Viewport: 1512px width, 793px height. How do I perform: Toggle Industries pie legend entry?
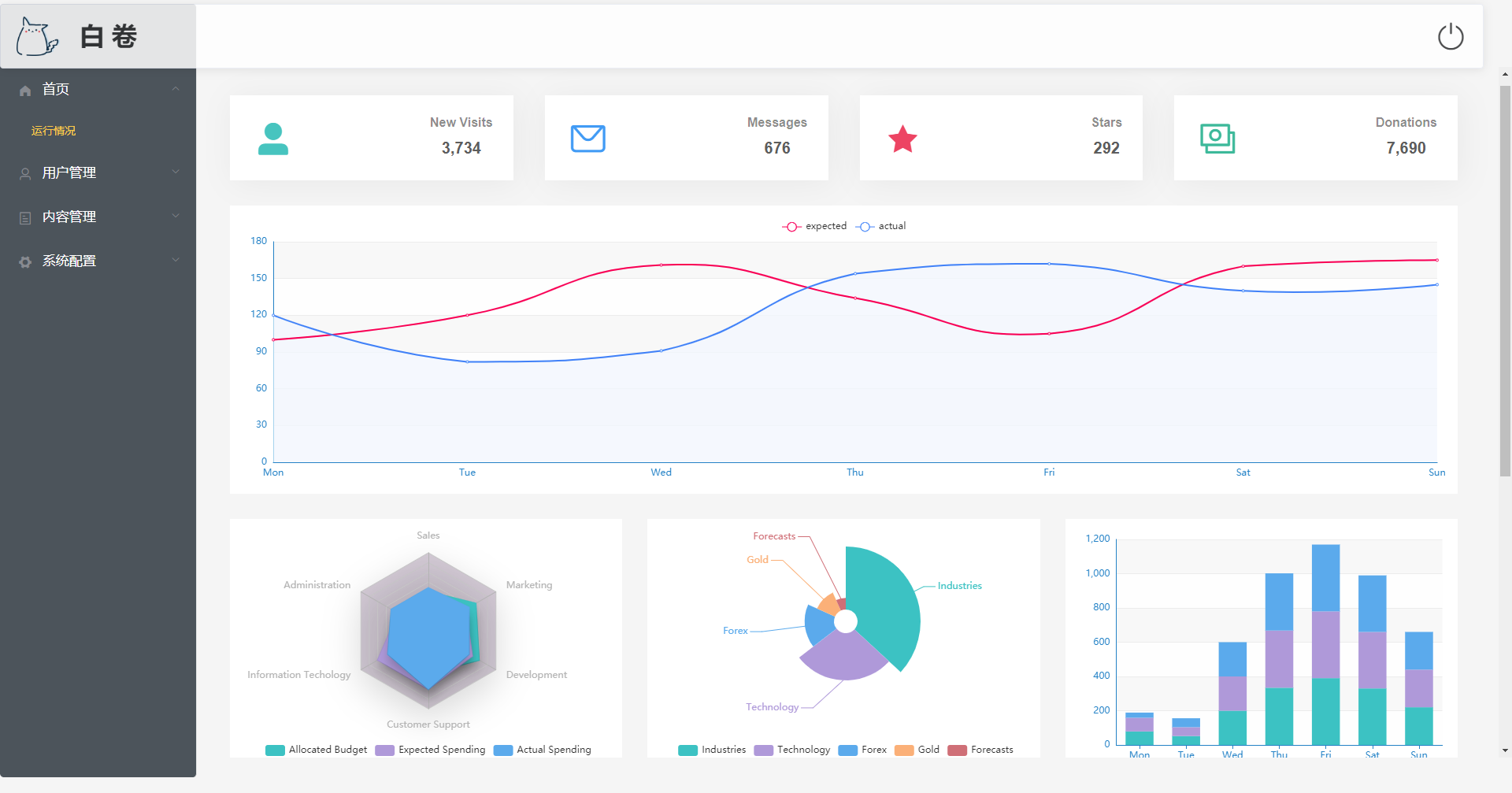[x=712, y=750]
